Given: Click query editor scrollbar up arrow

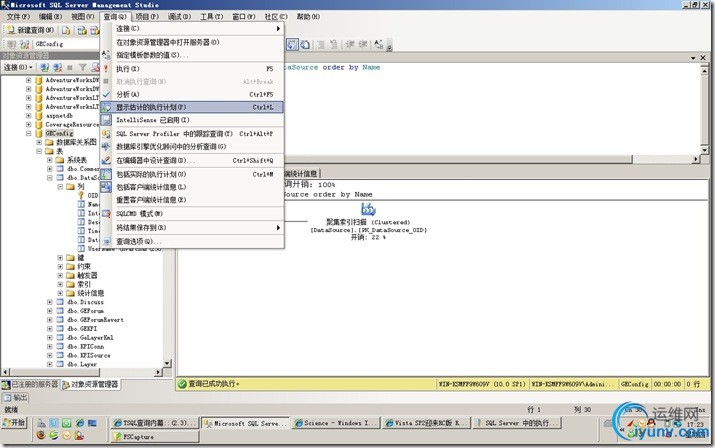Looking at the screenshot, I should tap(704, 71).
